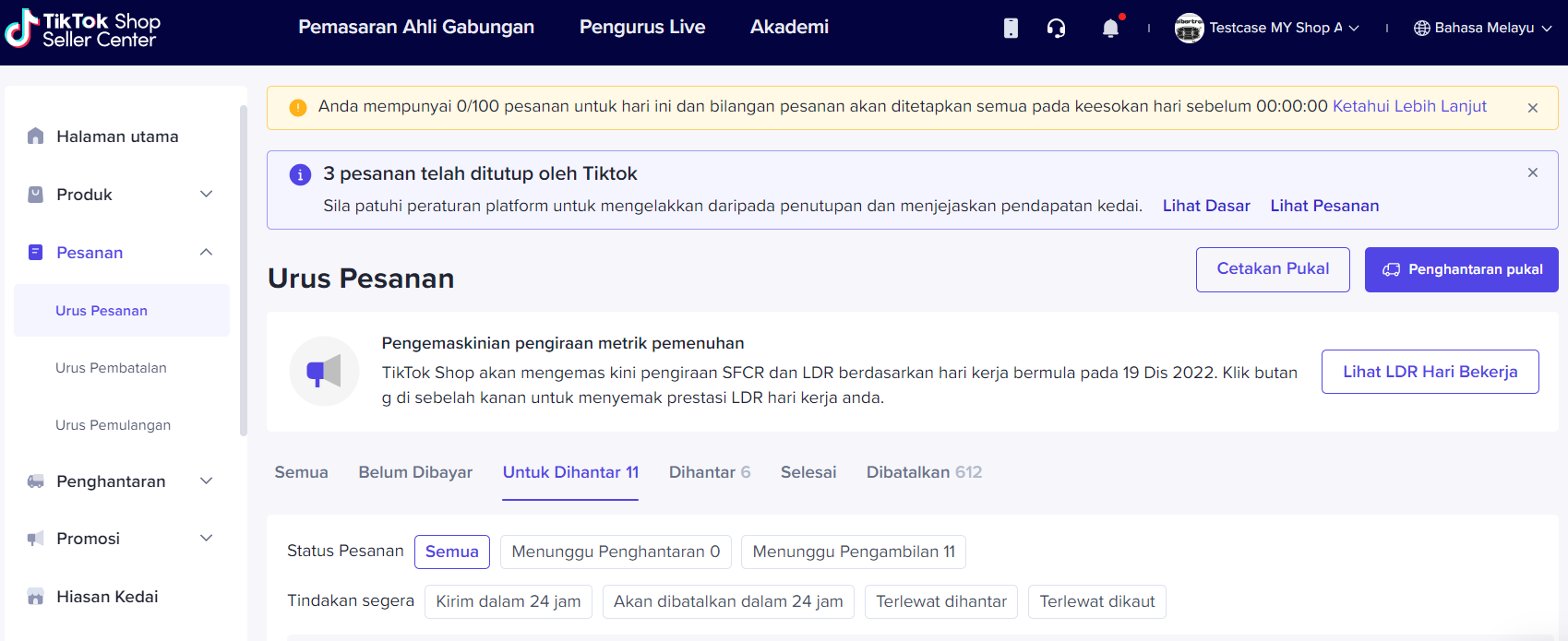
Task: Filter by Menunggu Pengambilan status
Action: point(854,552)
